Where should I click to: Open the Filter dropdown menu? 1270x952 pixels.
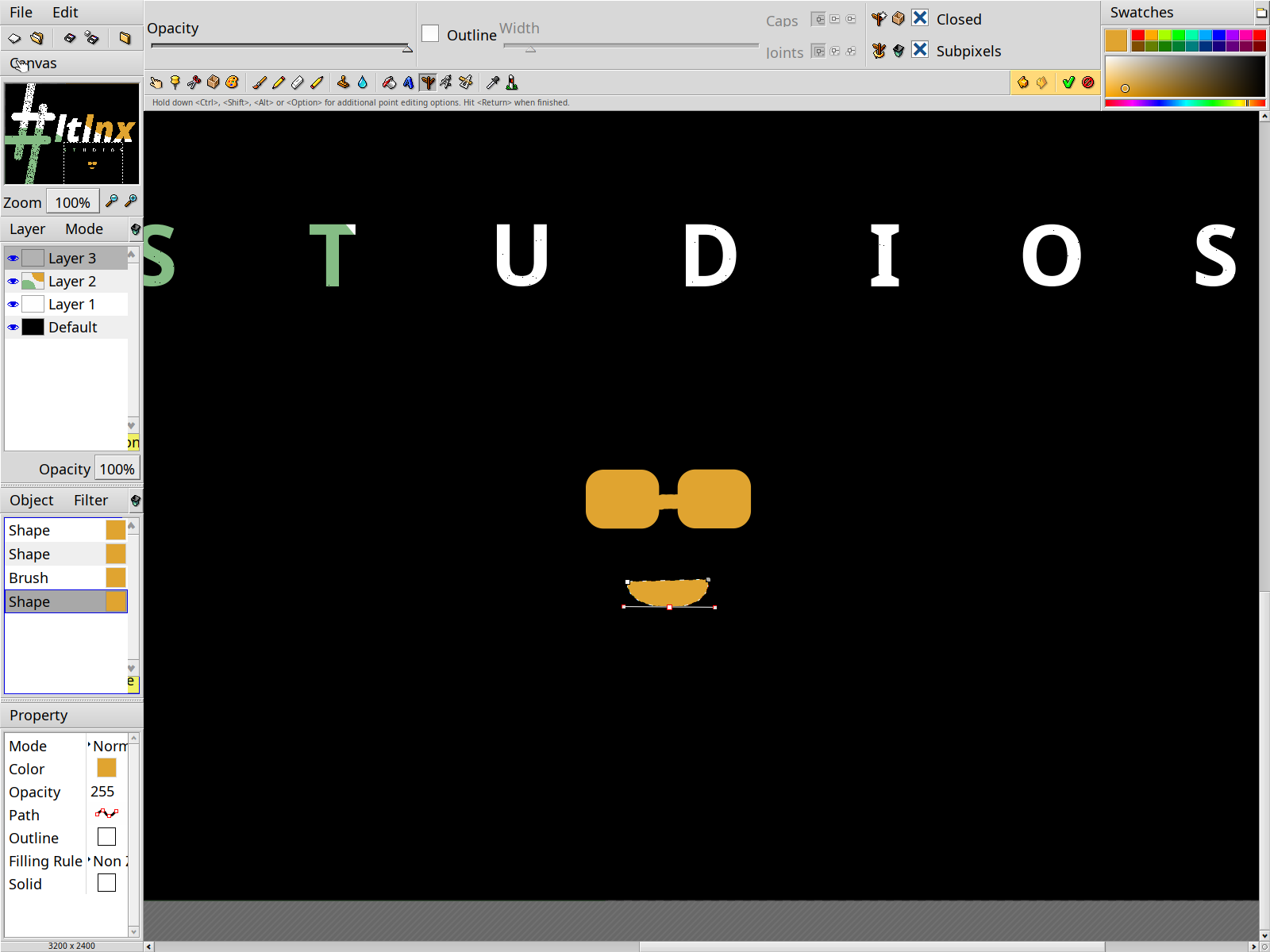pos(90,500)
